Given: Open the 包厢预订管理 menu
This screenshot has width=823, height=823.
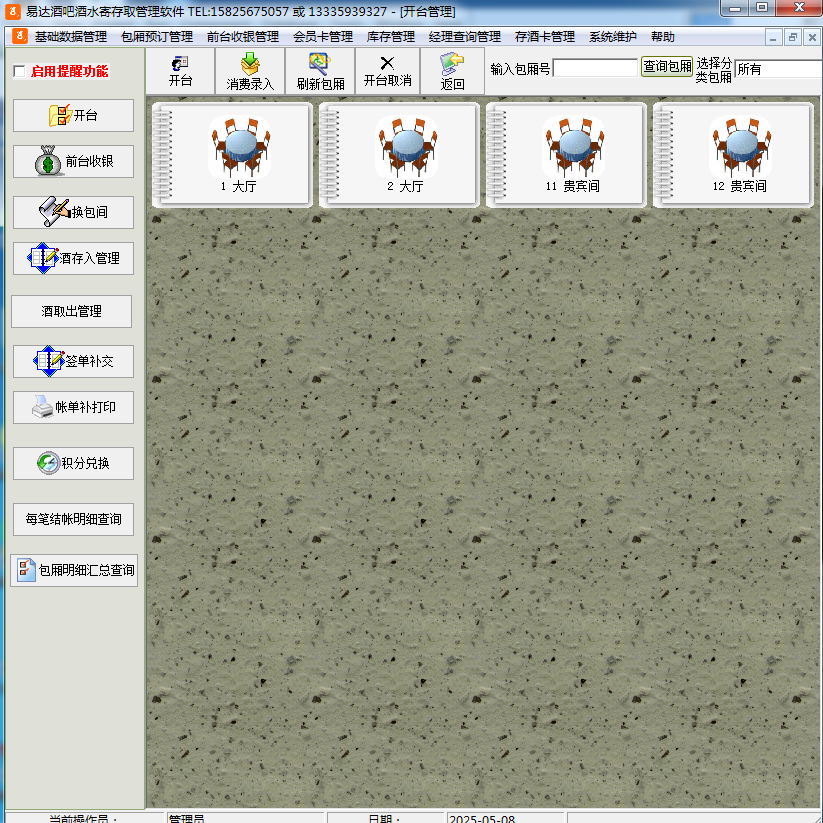Looking at the screenshot, I should pyautogui.click(x=157, y=37).
